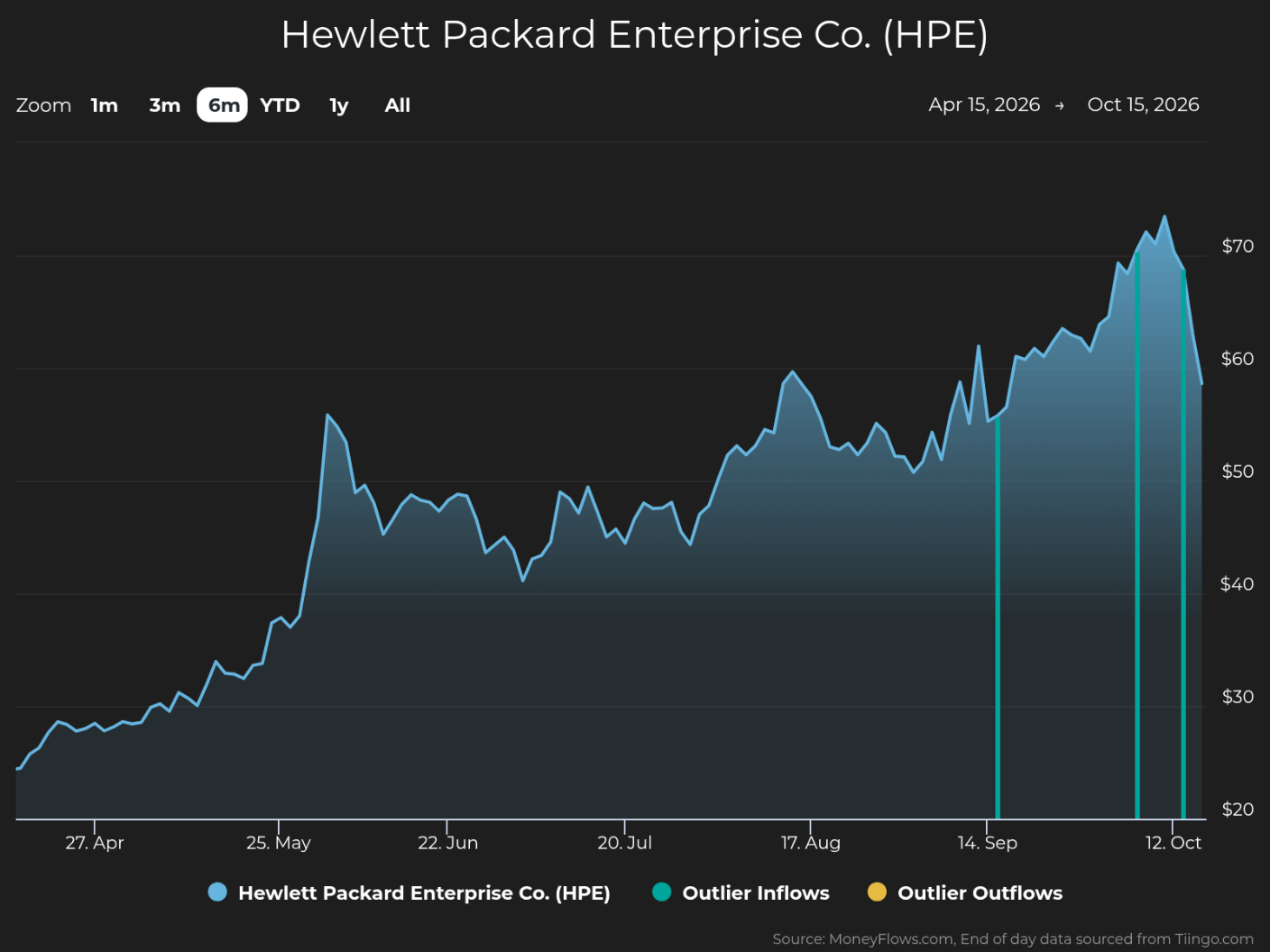This screenshot has width=1270, height=952.
Task: Choose the 6m zoom range button
Action: tap(223, 105)
